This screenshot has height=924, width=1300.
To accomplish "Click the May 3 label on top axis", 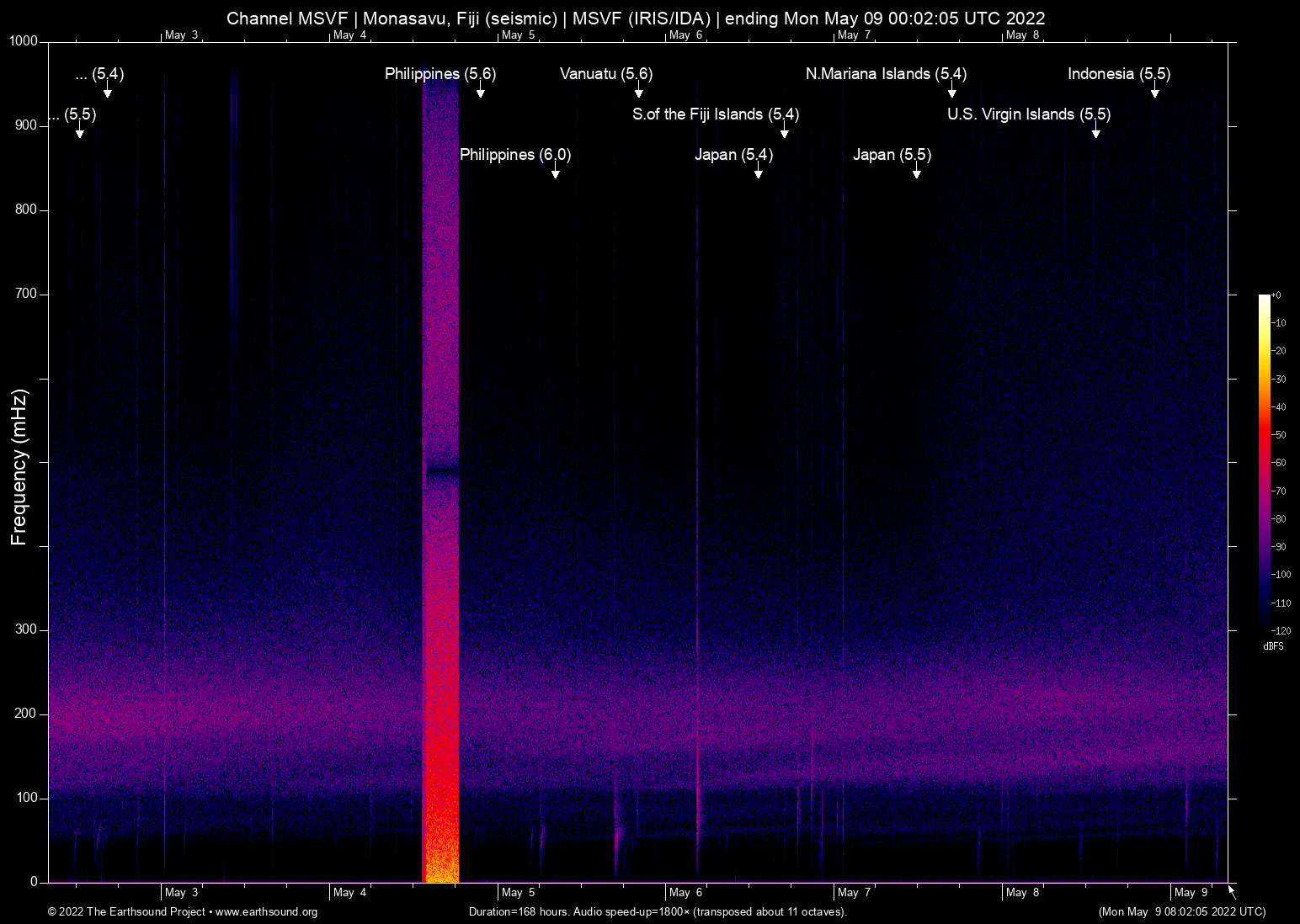I will (x=181, y=35).
